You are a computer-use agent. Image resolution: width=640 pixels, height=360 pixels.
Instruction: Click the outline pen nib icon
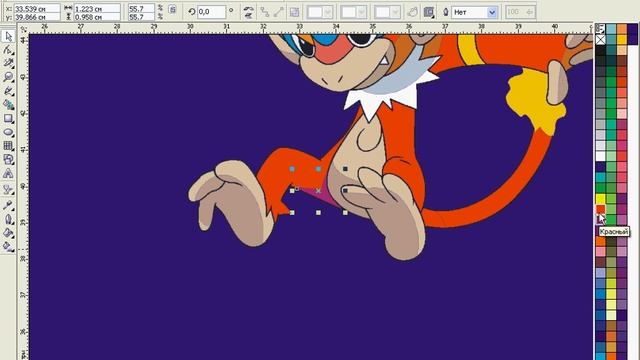pos(445,12)
